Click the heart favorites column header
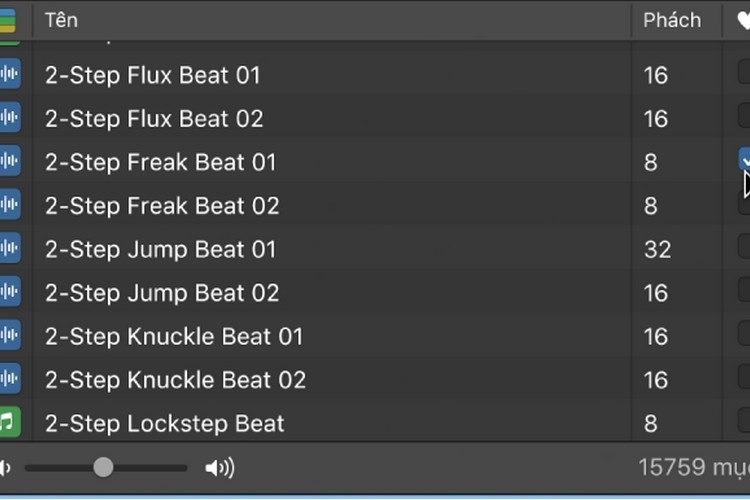This screenshot has height=500, width=750. coord(743,20)
